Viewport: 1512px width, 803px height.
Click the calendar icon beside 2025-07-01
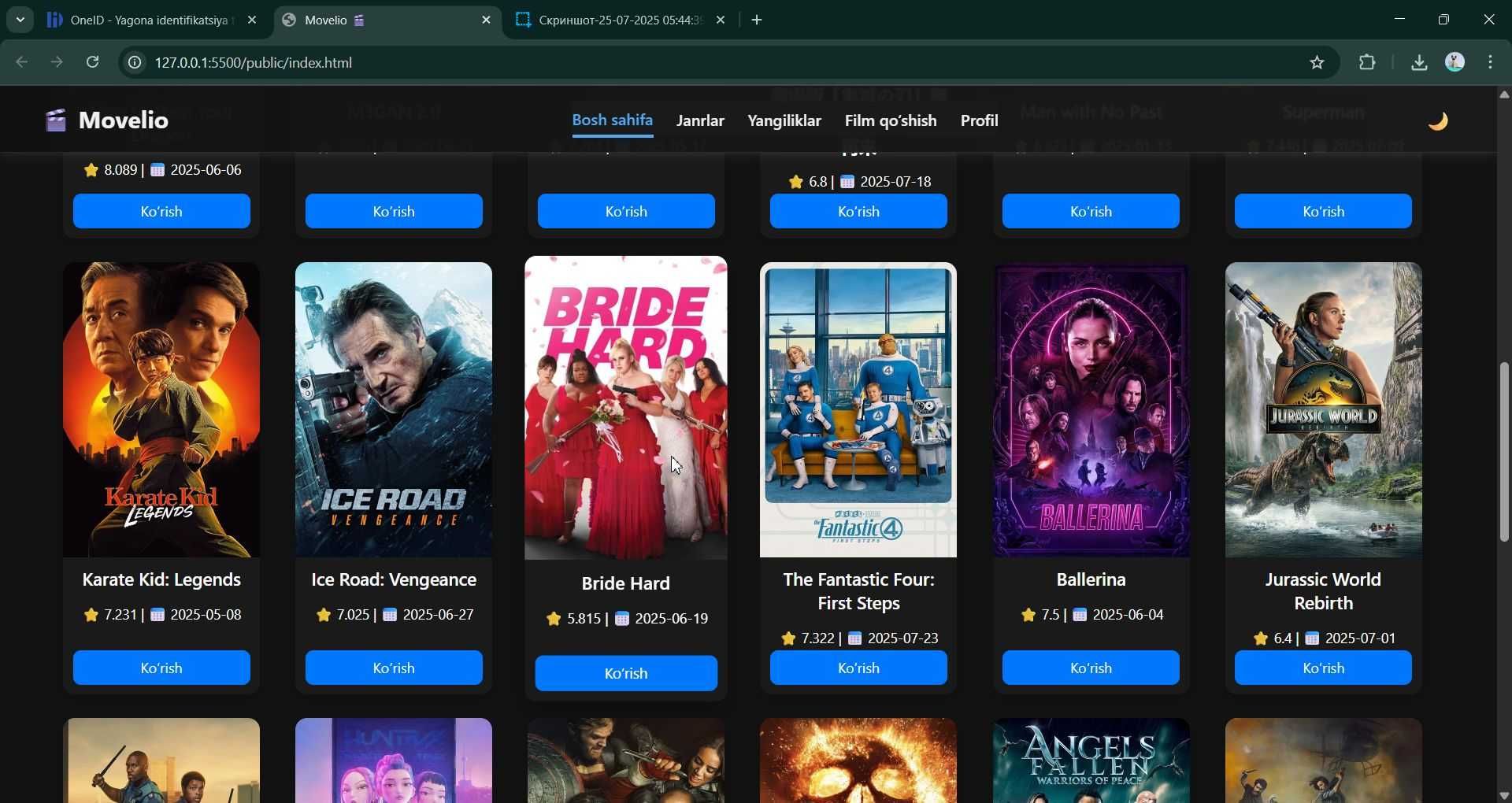pyautogui.click(x=1312, y=638)
